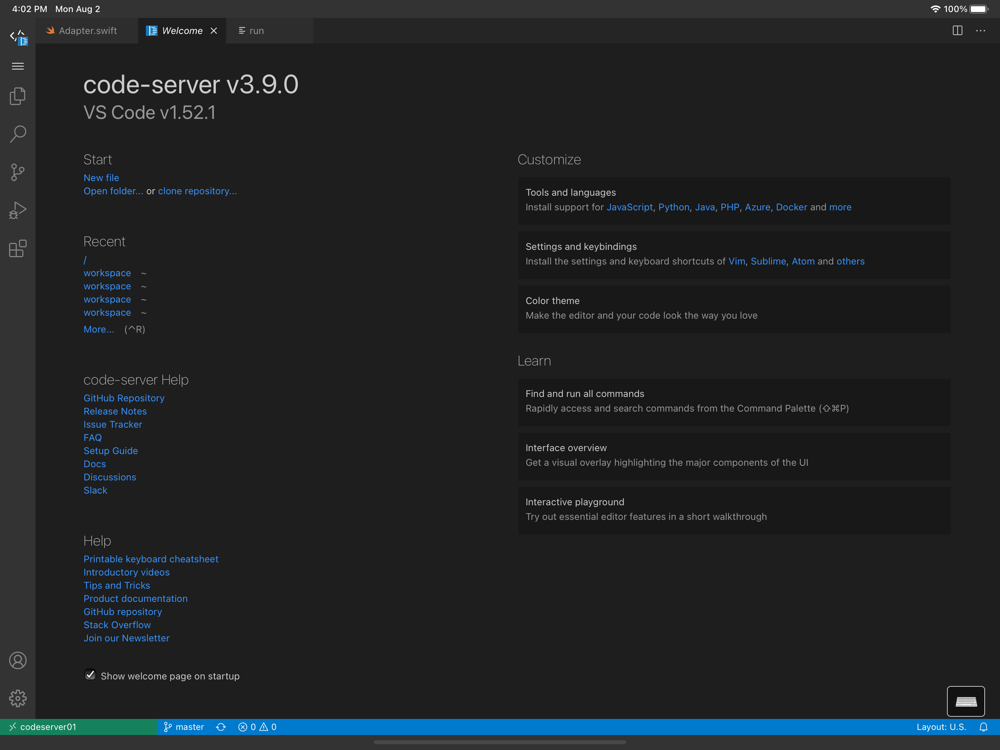Screen dimensions: 1000x750
Task: Uncheck Show welcome page on startup
Action: (x=90, y=675)
